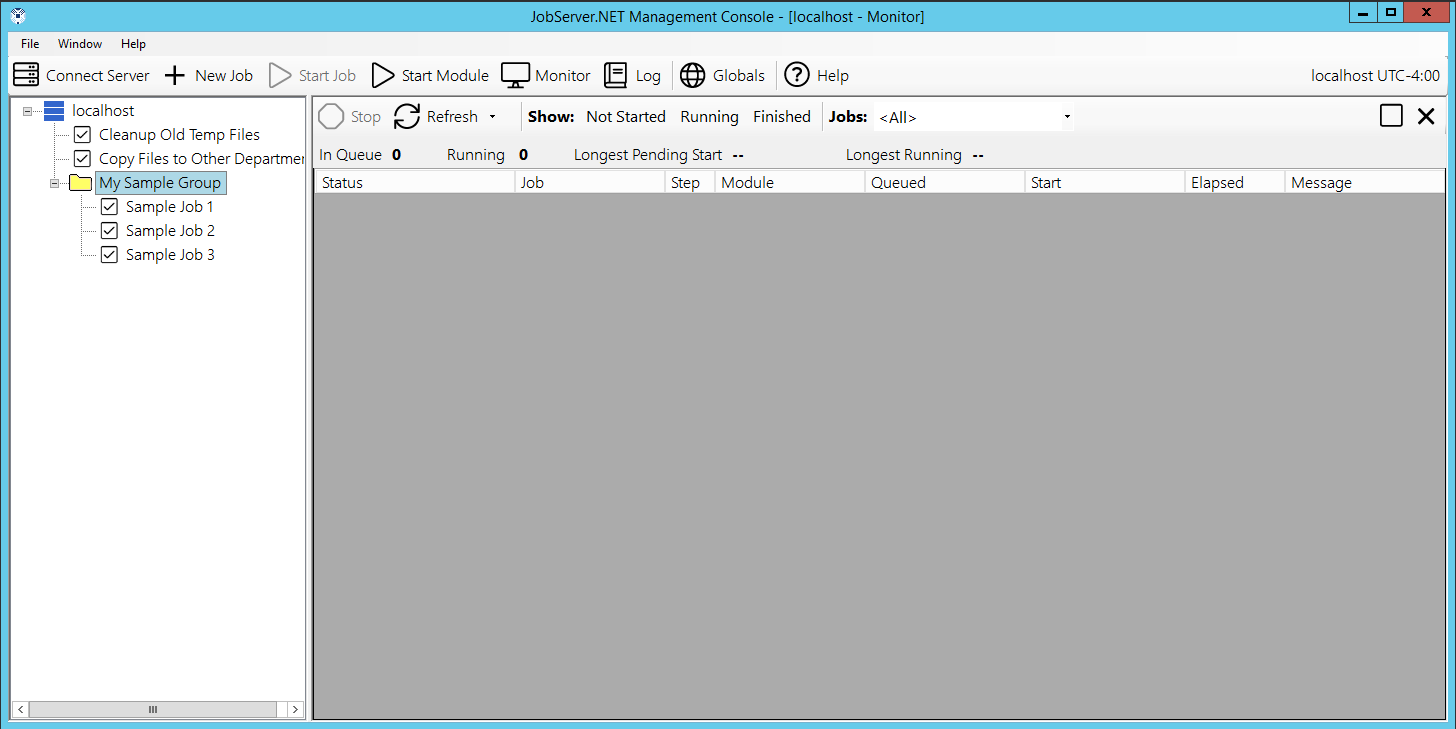The width and height of the screenshot is (1456, 729).
Task: Open the Jobs filter combo box
Action: click(973, 117)
